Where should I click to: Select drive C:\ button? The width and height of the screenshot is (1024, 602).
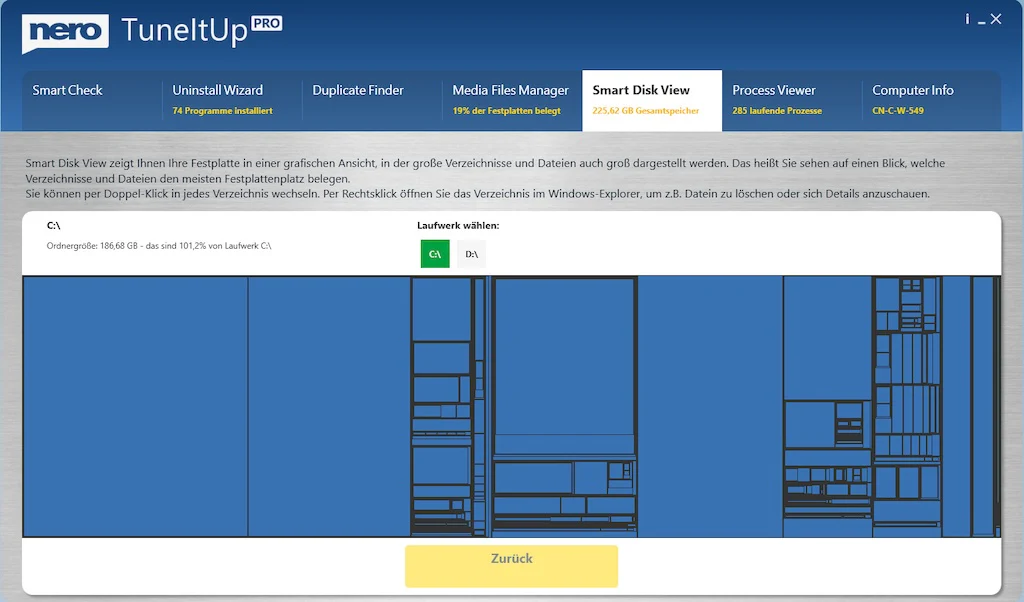(435, 254)
